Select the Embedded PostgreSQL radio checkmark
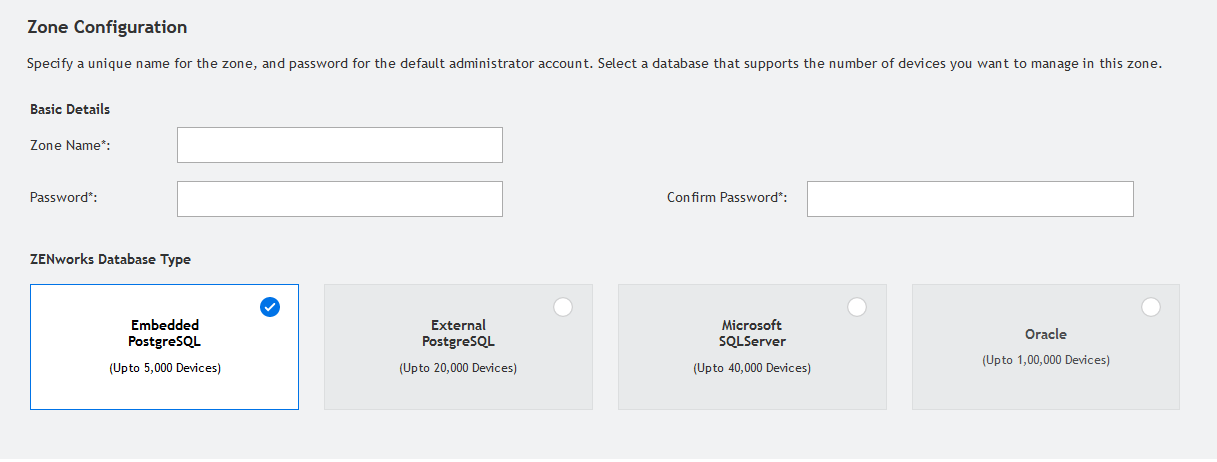 tap(270, 307)
